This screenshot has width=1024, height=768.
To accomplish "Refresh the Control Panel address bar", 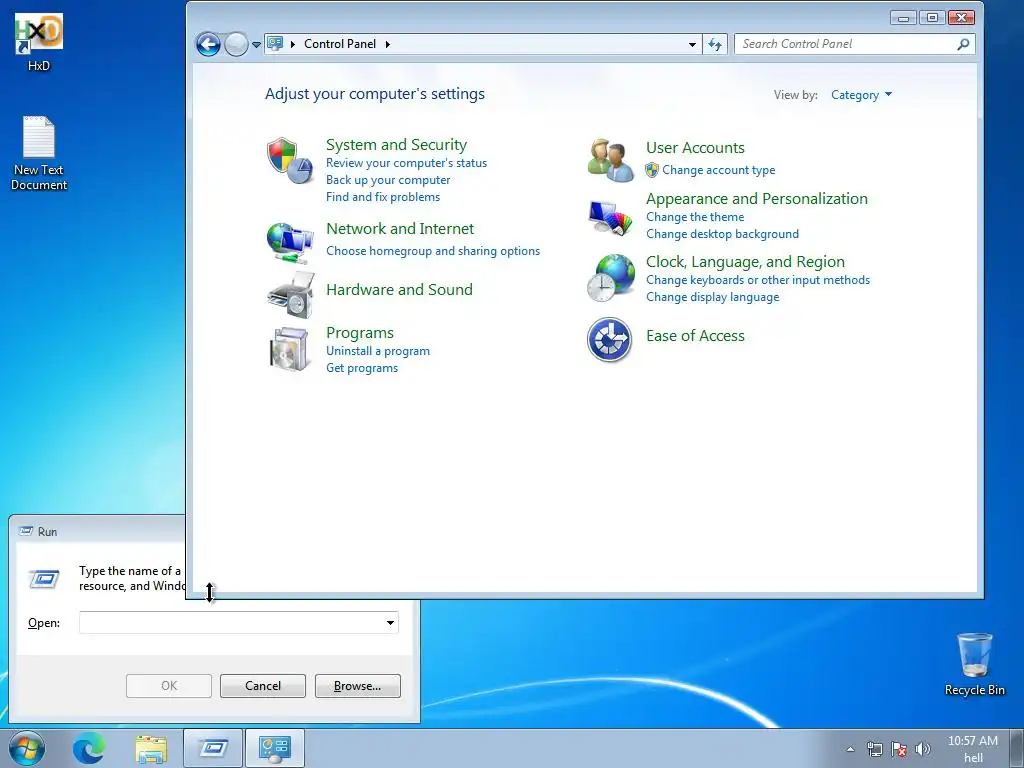I will (x=715, y=44).
